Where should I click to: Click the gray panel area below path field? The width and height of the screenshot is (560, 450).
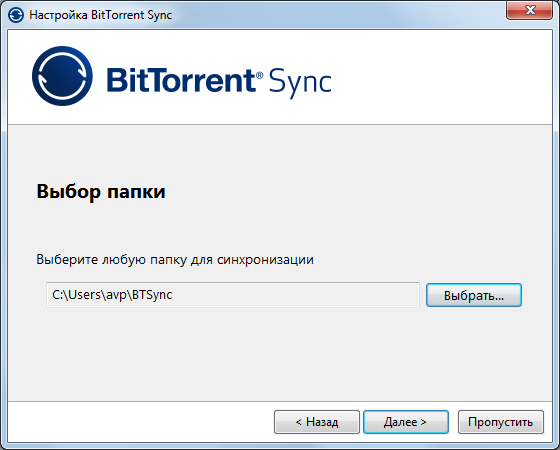(280, 354)
